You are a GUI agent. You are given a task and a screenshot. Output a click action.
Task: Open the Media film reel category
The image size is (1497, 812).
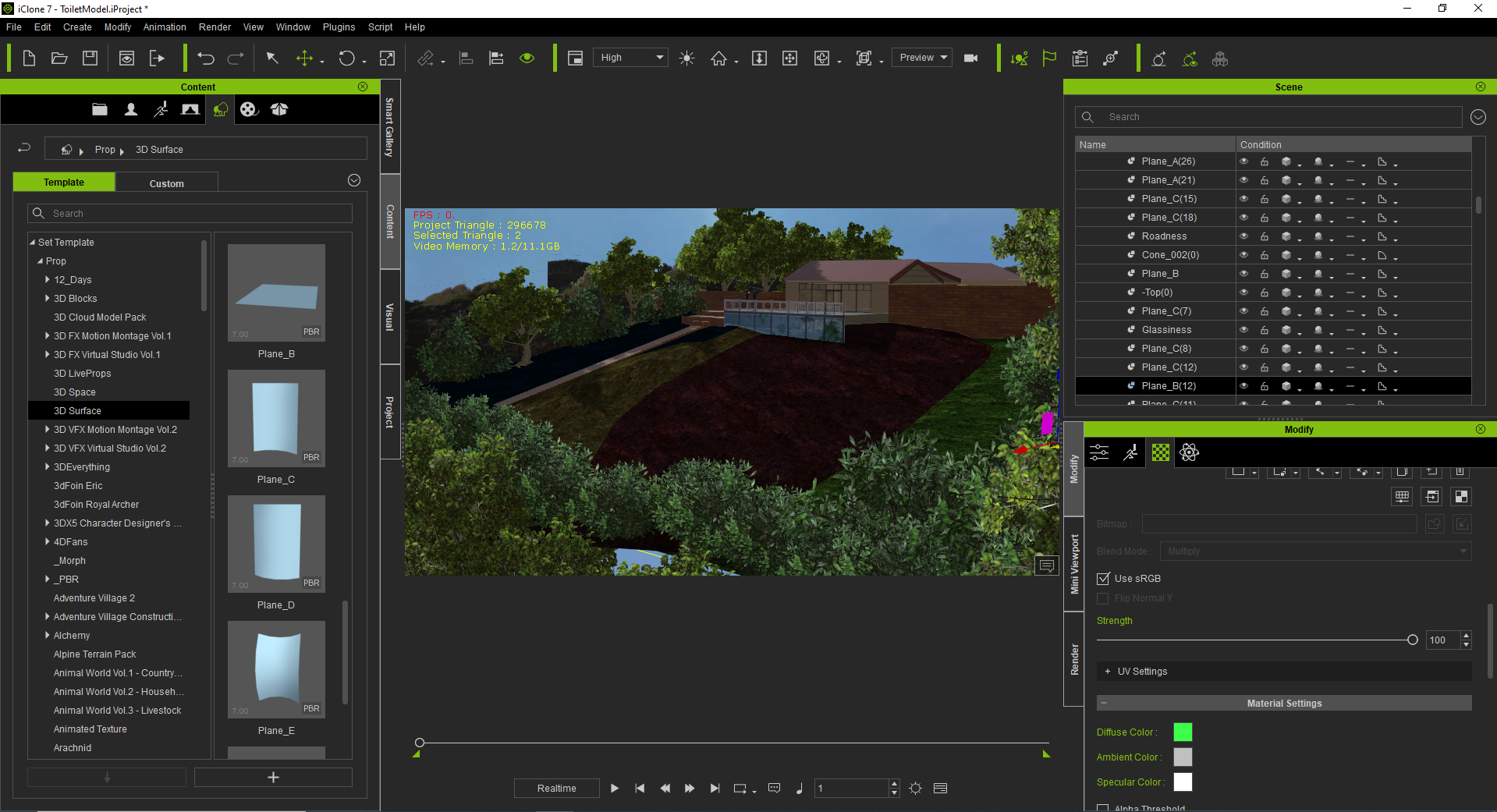click(249, 110)
